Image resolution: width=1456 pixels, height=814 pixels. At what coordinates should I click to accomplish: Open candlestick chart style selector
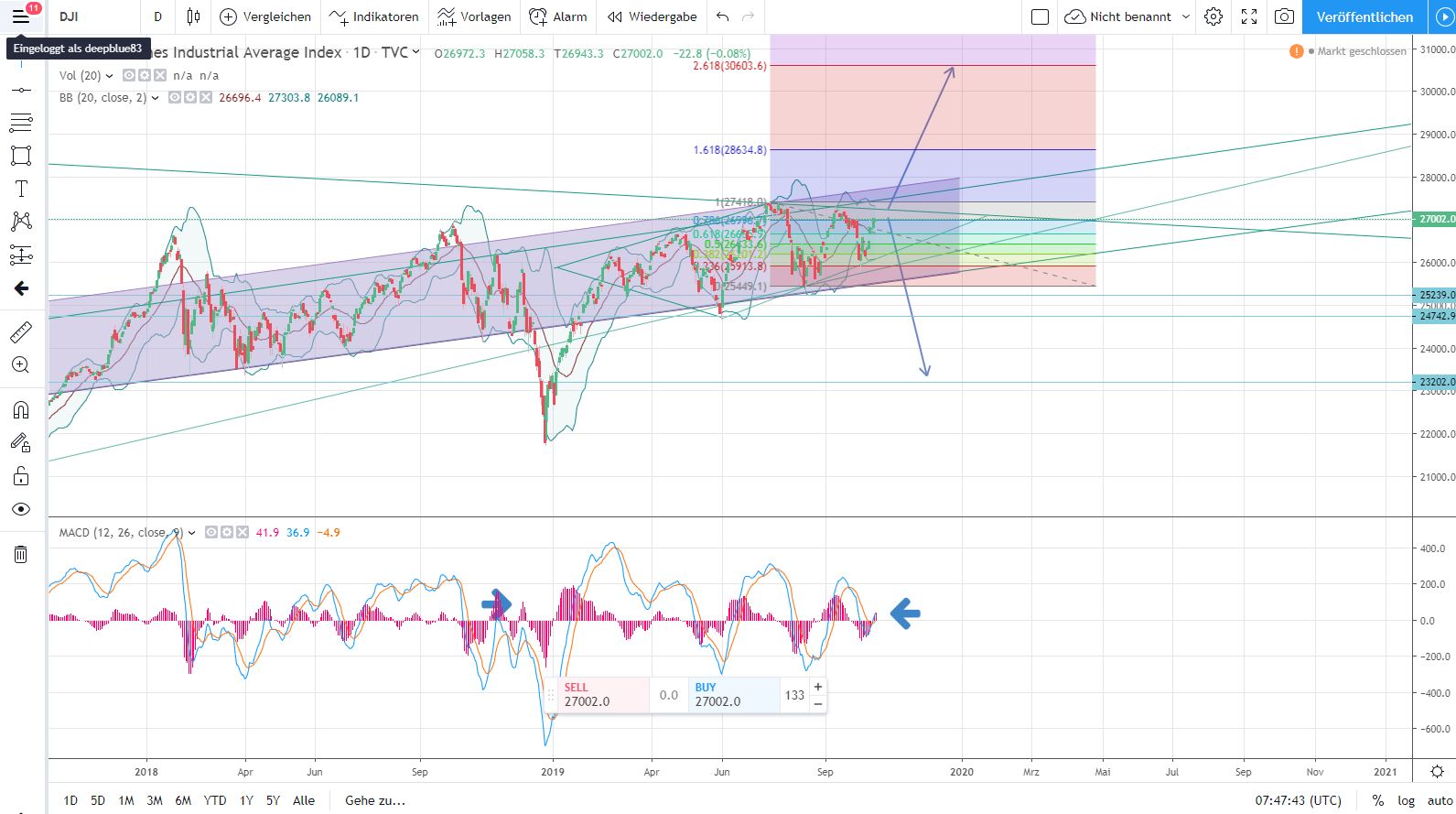pos(193,16)
